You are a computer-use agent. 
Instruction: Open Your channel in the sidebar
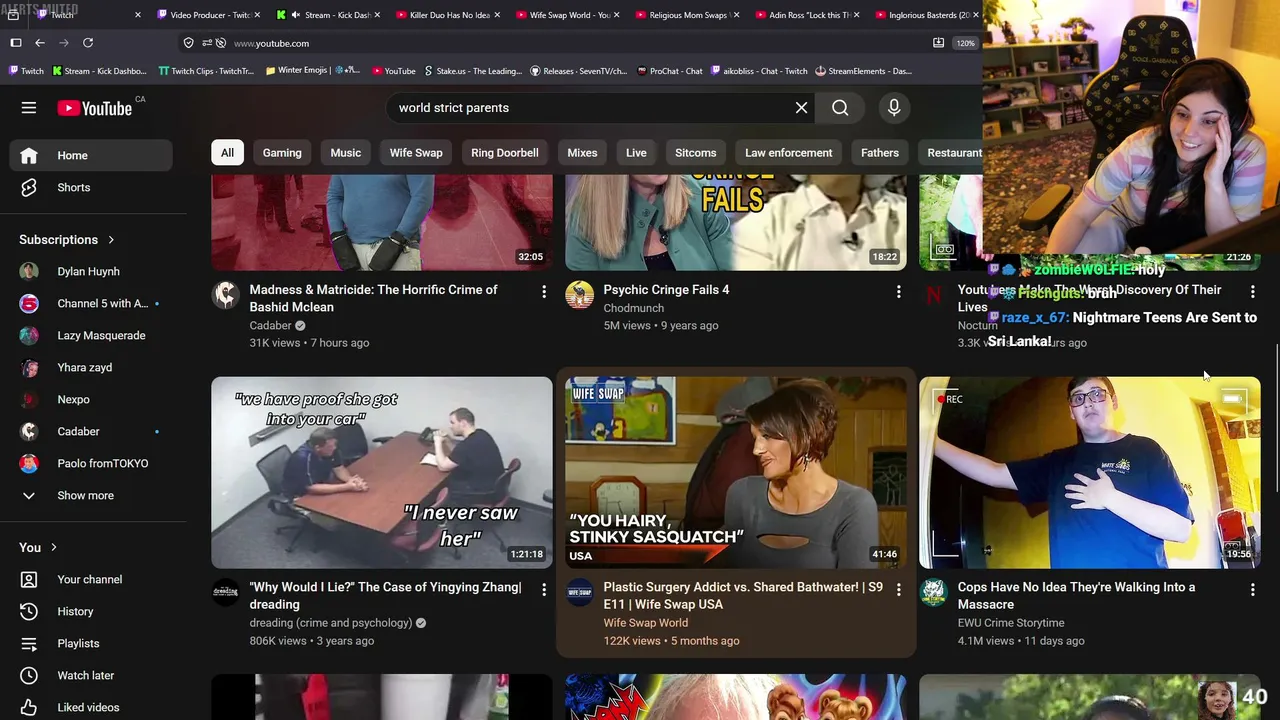90,580
